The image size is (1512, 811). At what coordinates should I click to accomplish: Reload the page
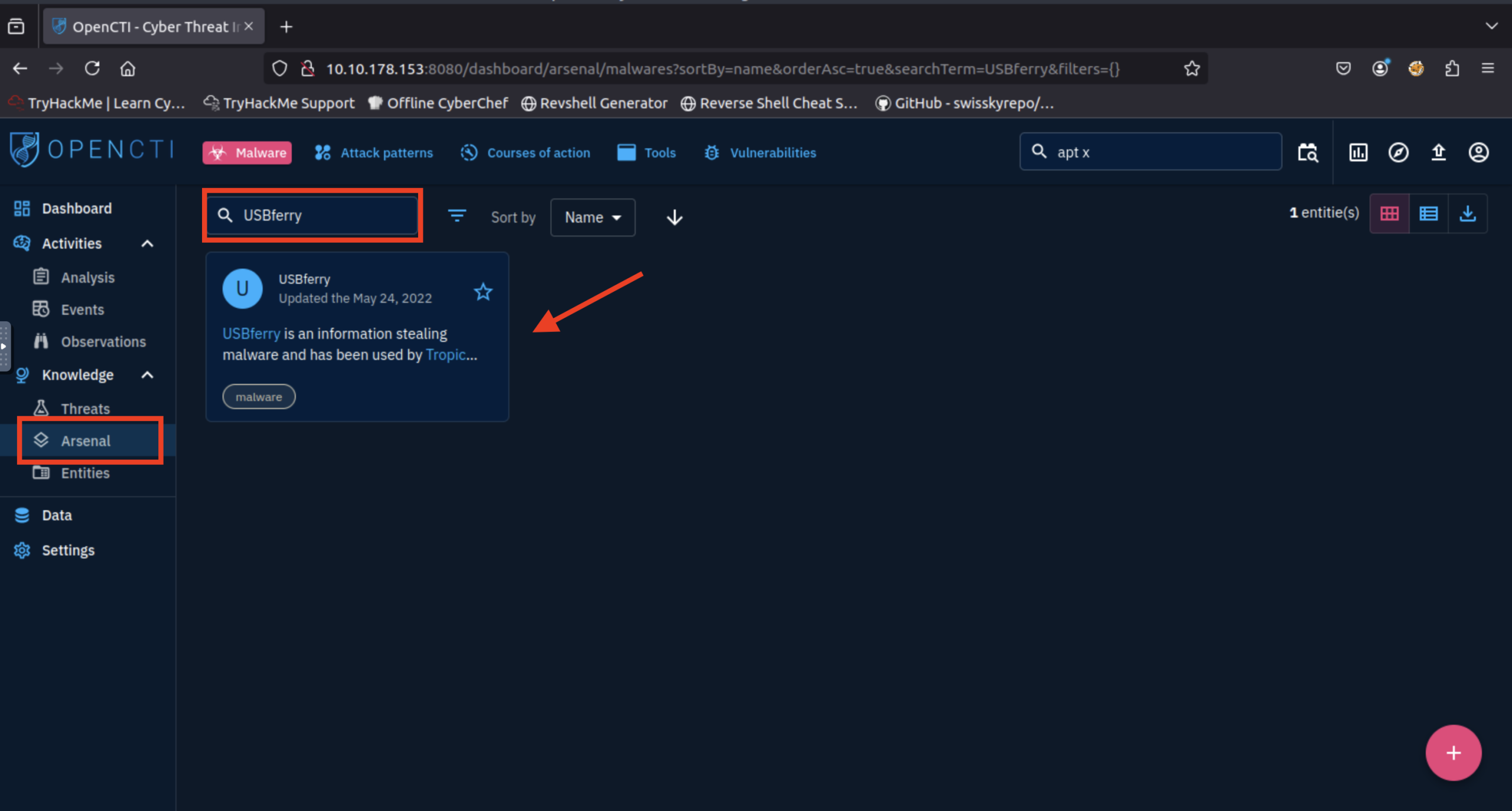click(x=92, y=69)
